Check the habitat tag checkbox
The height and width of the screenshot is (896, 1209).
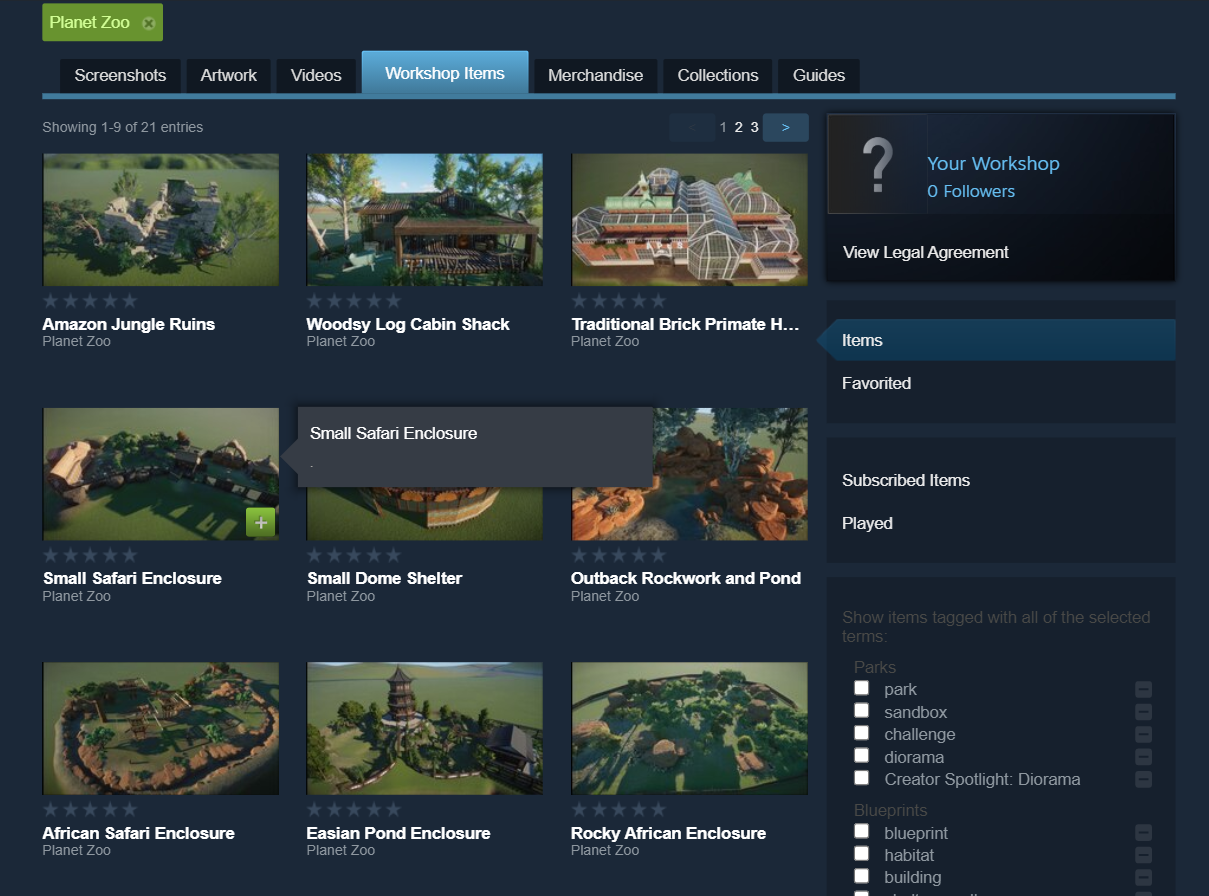point(861,853)
